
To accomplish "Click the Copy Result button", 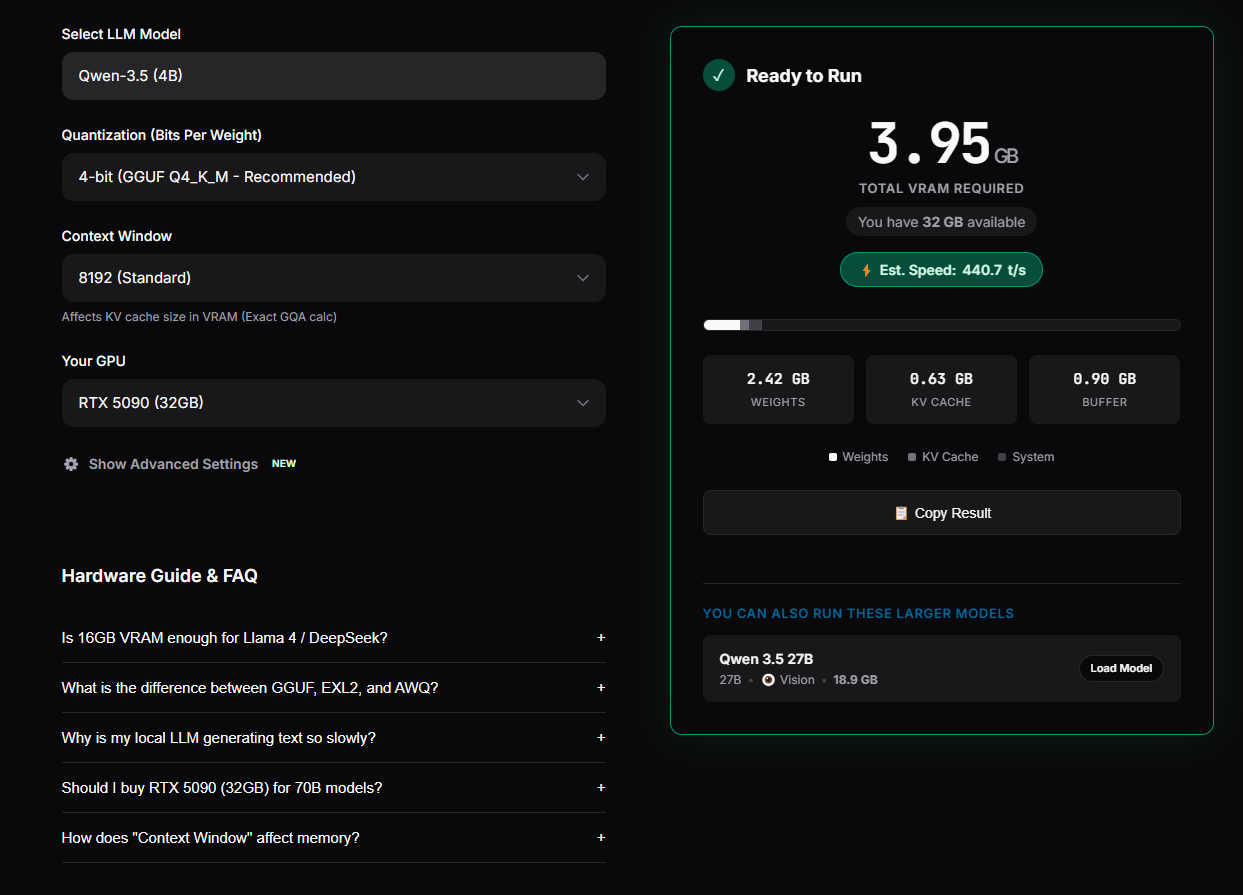I will coord(942,513).
